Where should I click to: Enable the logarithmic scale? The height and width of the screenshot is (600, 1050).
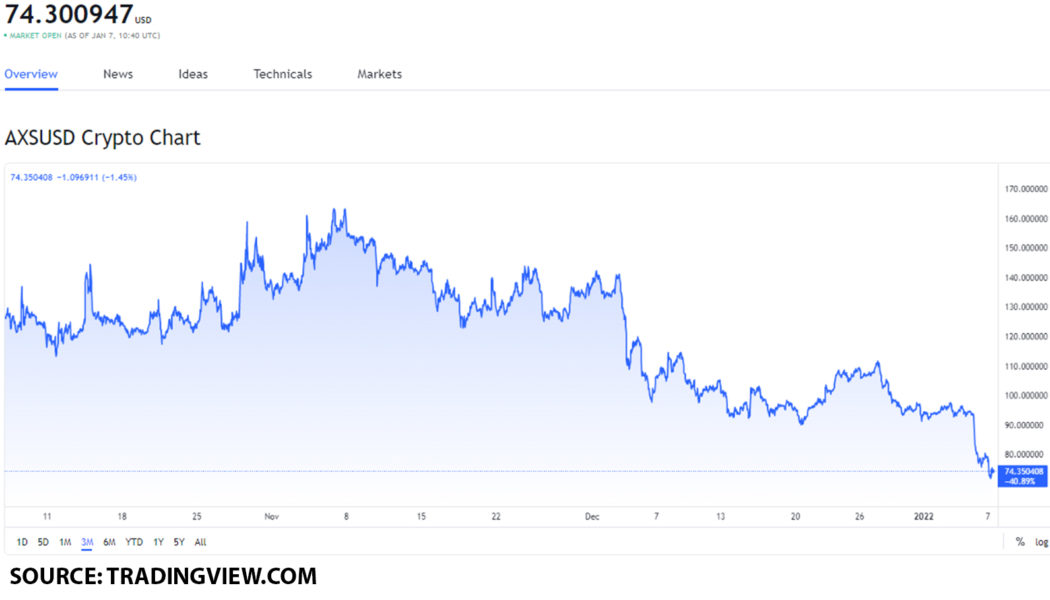tap(1041, 541)
